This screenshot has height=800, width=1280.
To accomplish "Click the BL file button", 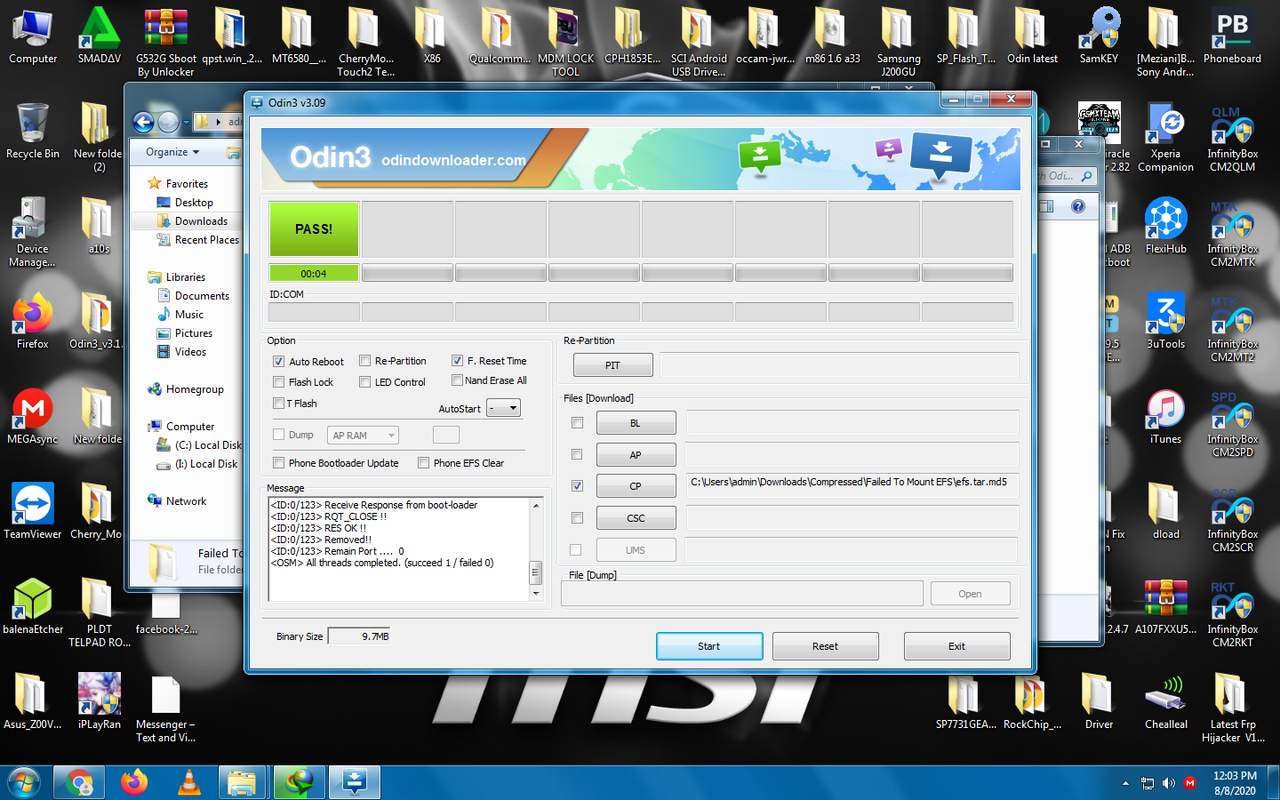I will click(x=636, y=423).
